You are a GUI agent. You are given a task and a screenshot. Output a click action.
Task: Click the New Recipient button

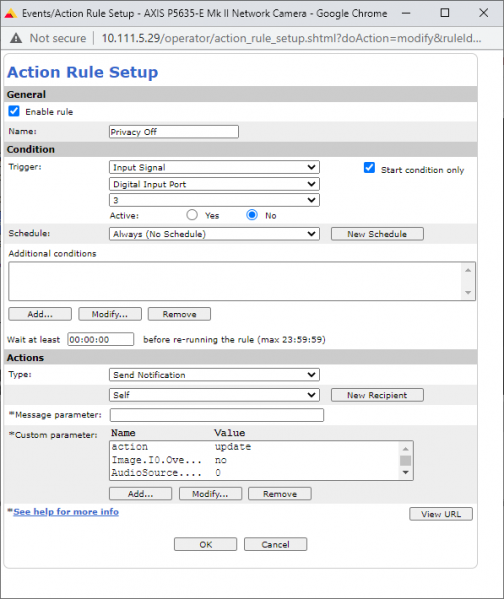tap(377, 395)
